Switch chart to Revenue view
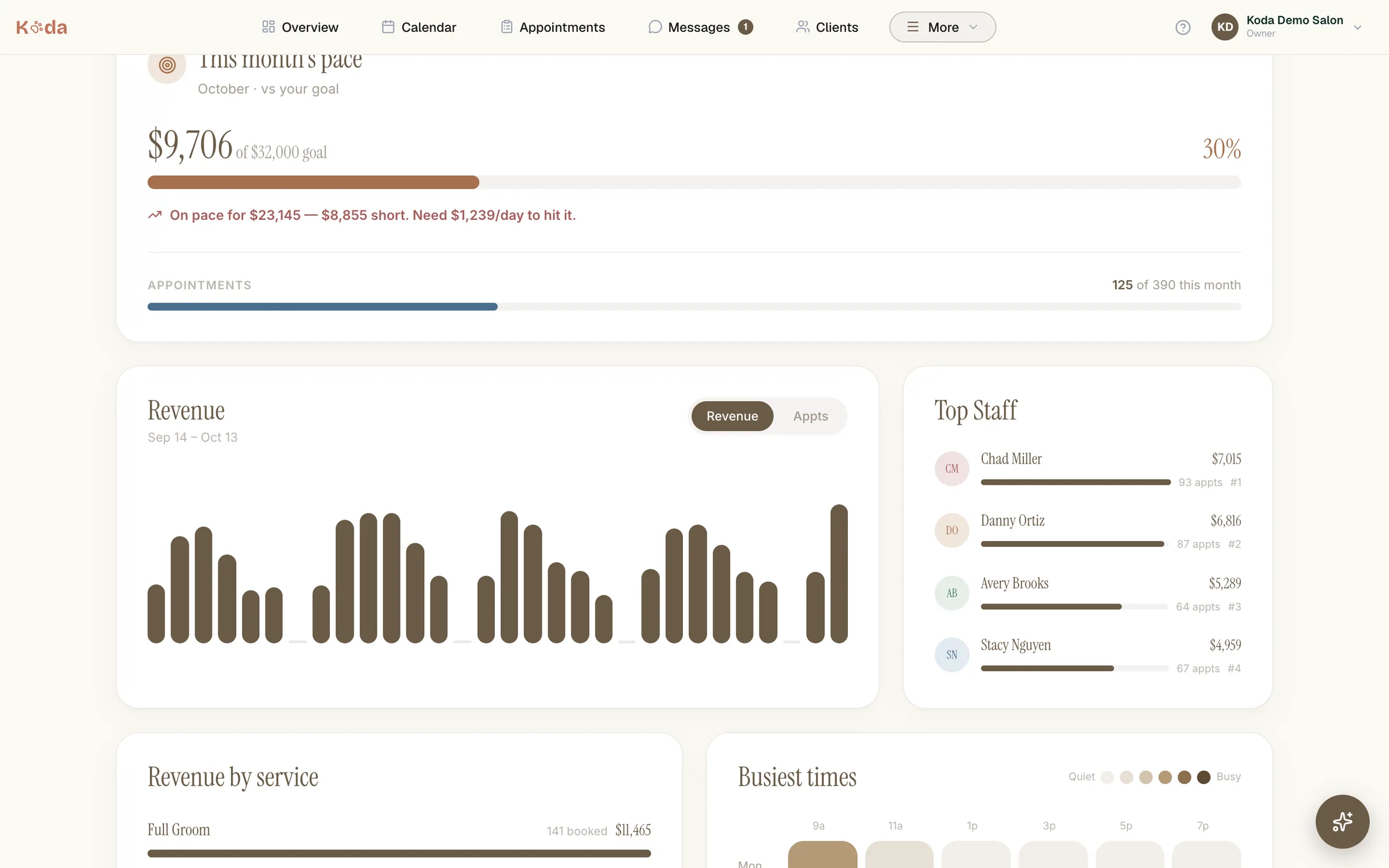Screen dimensions: 1389x868 coord(732,416)
